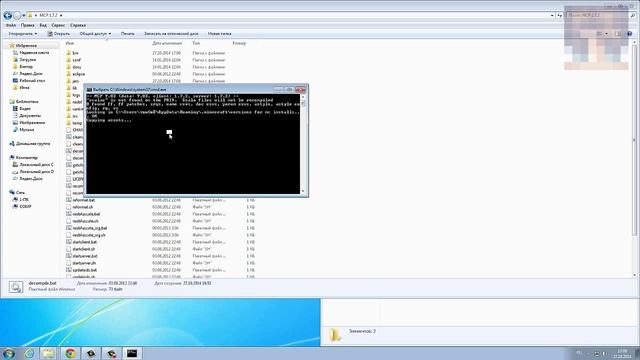Select Недавние места in navigation pane
640x360 pixels.
coord(34,53)
